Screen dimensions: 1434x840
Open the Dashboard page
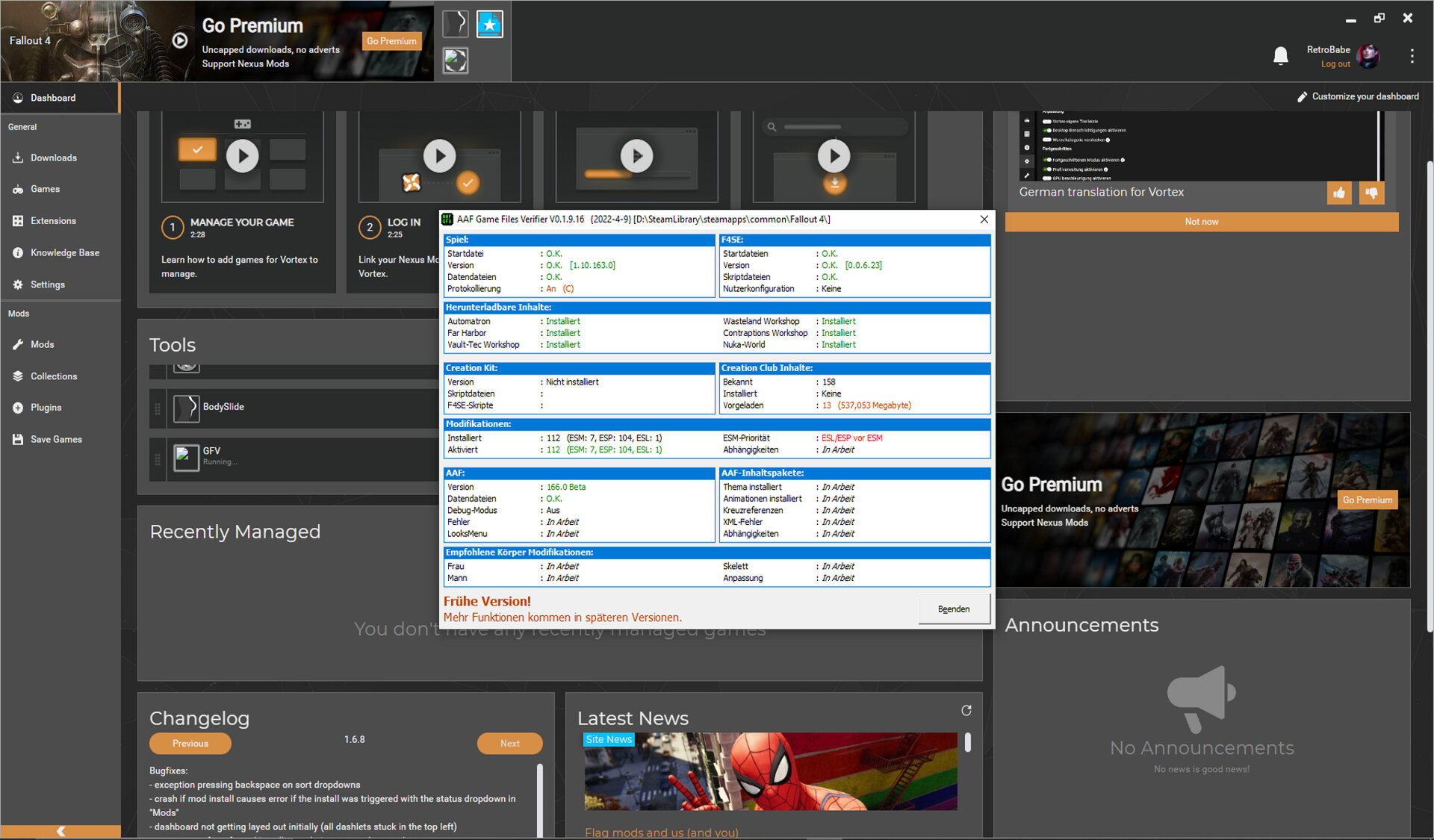(x=60, y=98)
